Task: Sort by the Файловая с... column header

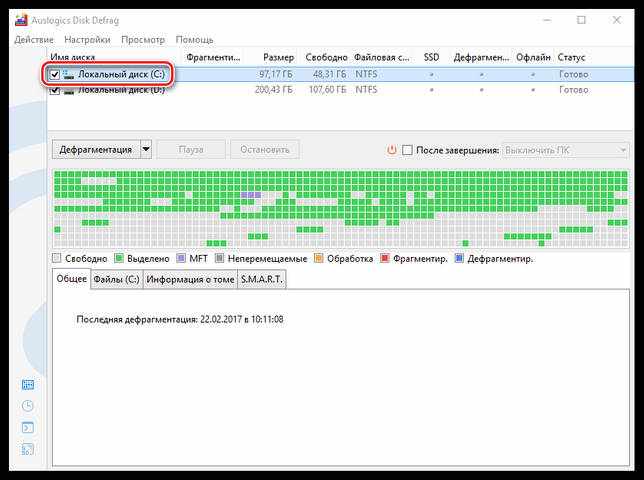Action: (x=382, y=57)
